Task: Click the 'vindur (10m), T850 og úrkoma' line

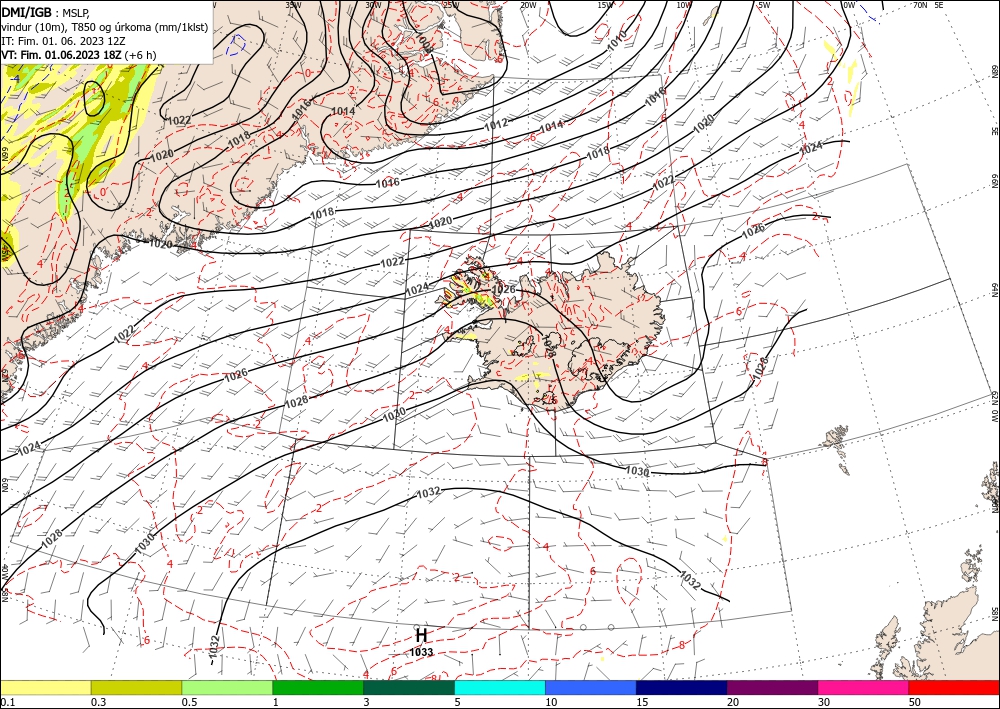Action: click(x=105, y=27)
